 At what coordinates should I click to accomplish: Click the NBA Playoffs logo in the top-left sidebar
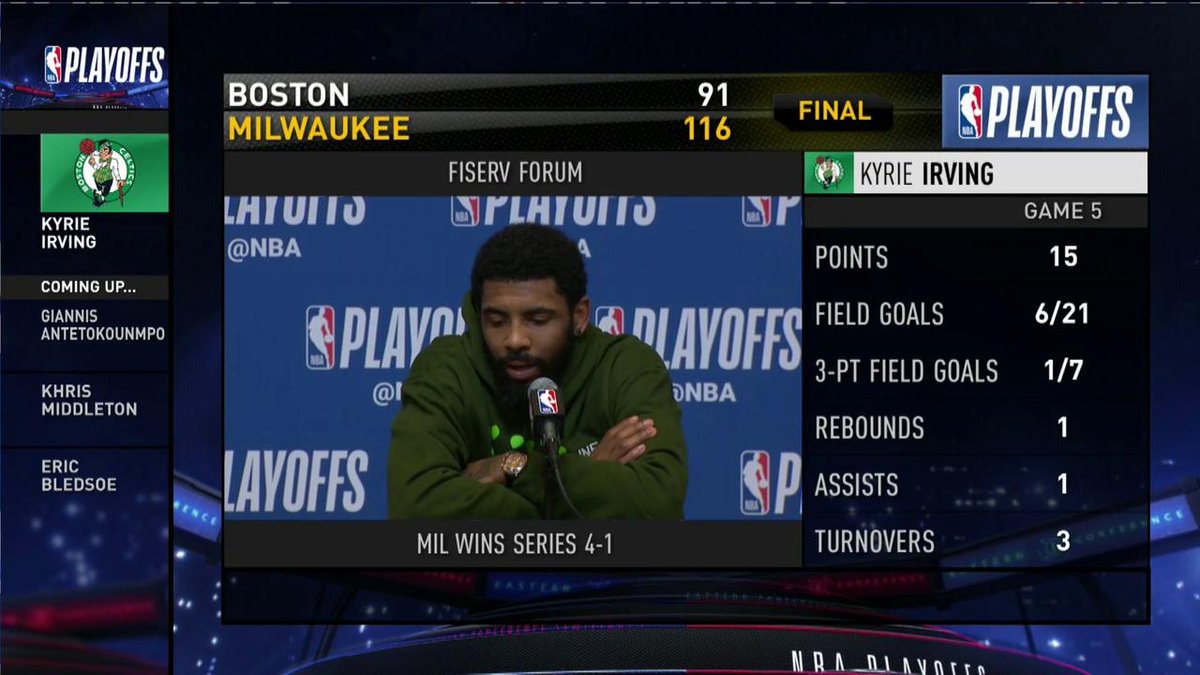pyautogui.click(x=104, y=65)
